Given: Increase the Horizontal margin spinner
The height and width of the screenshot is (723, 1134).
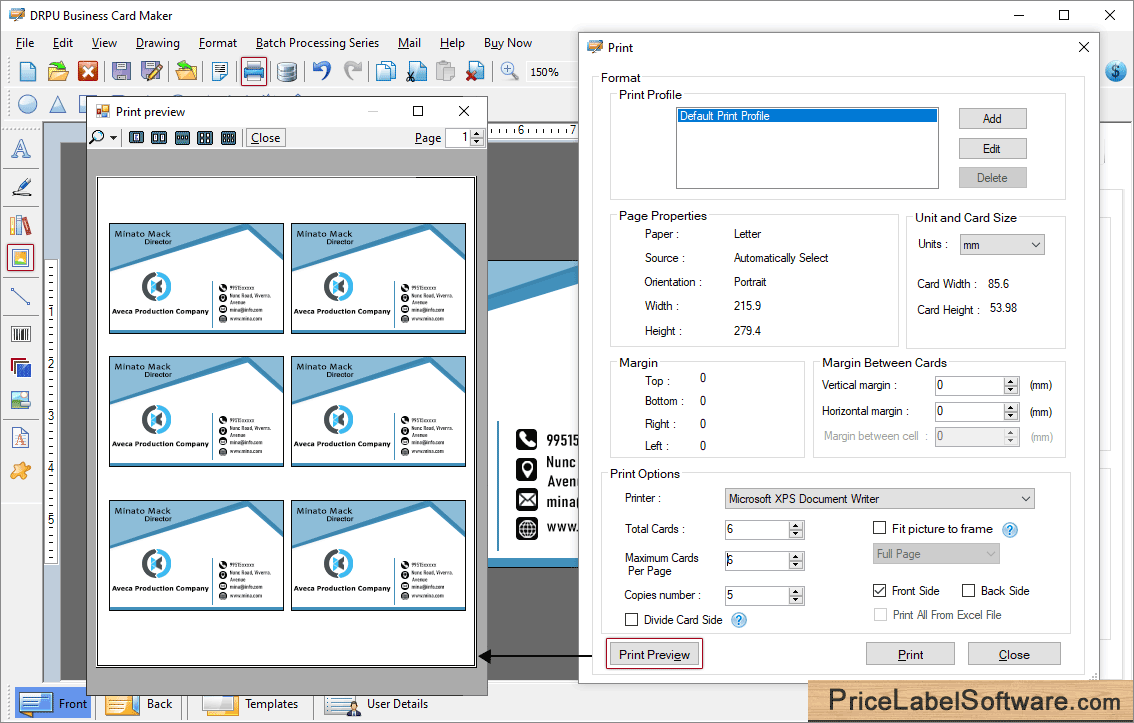Looking at the screenshot, I should pos(1011,407).
